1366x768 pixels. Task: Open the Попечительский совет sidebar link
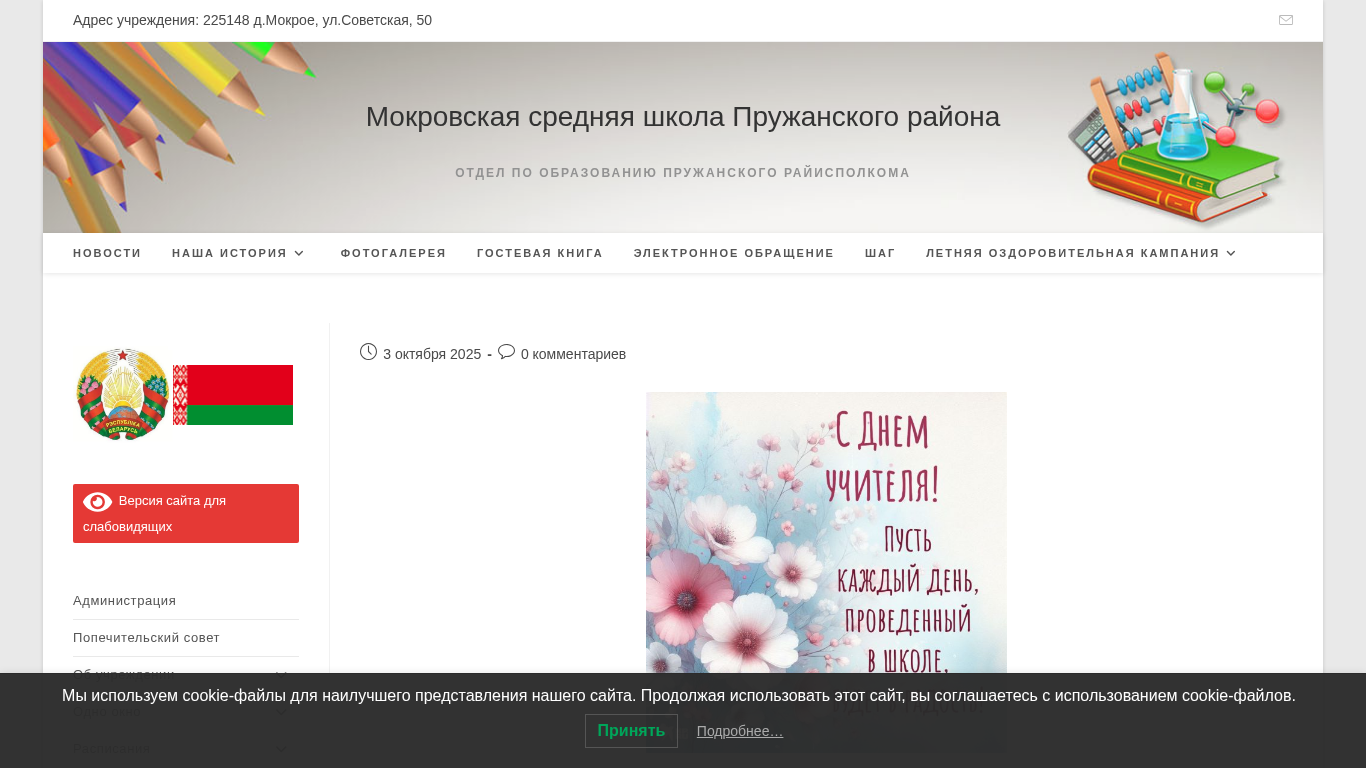[146, 638]
